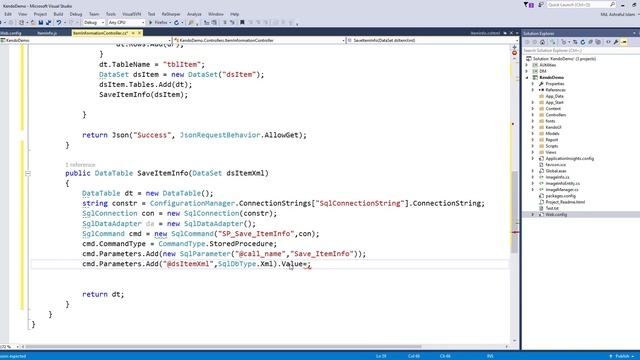This screenshot has width=640, height=360.
Task: Click the '1 reference' CodeLens link
Action: (x=80, y=165)
